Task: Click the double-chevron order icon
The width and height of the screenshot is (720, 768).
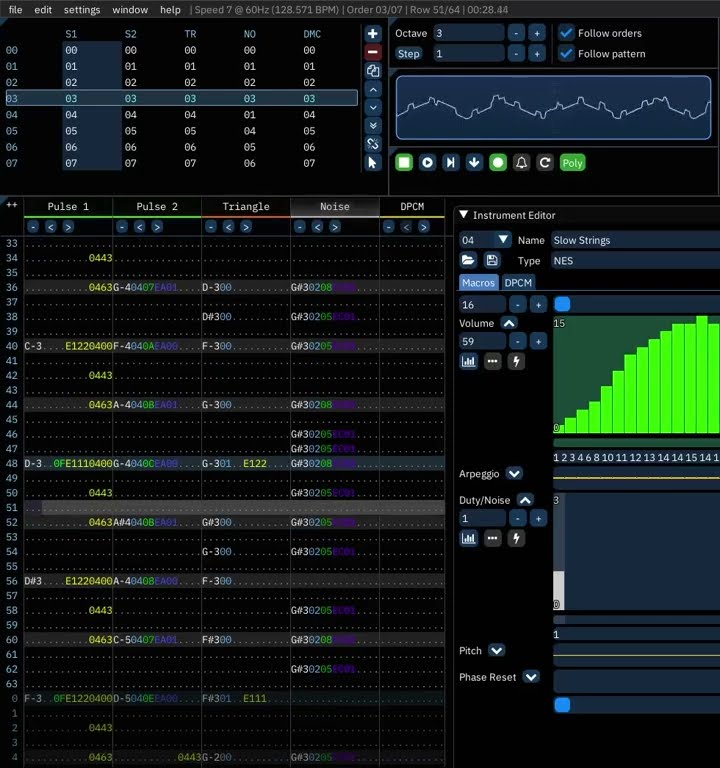Action: (x=373, y=125)
